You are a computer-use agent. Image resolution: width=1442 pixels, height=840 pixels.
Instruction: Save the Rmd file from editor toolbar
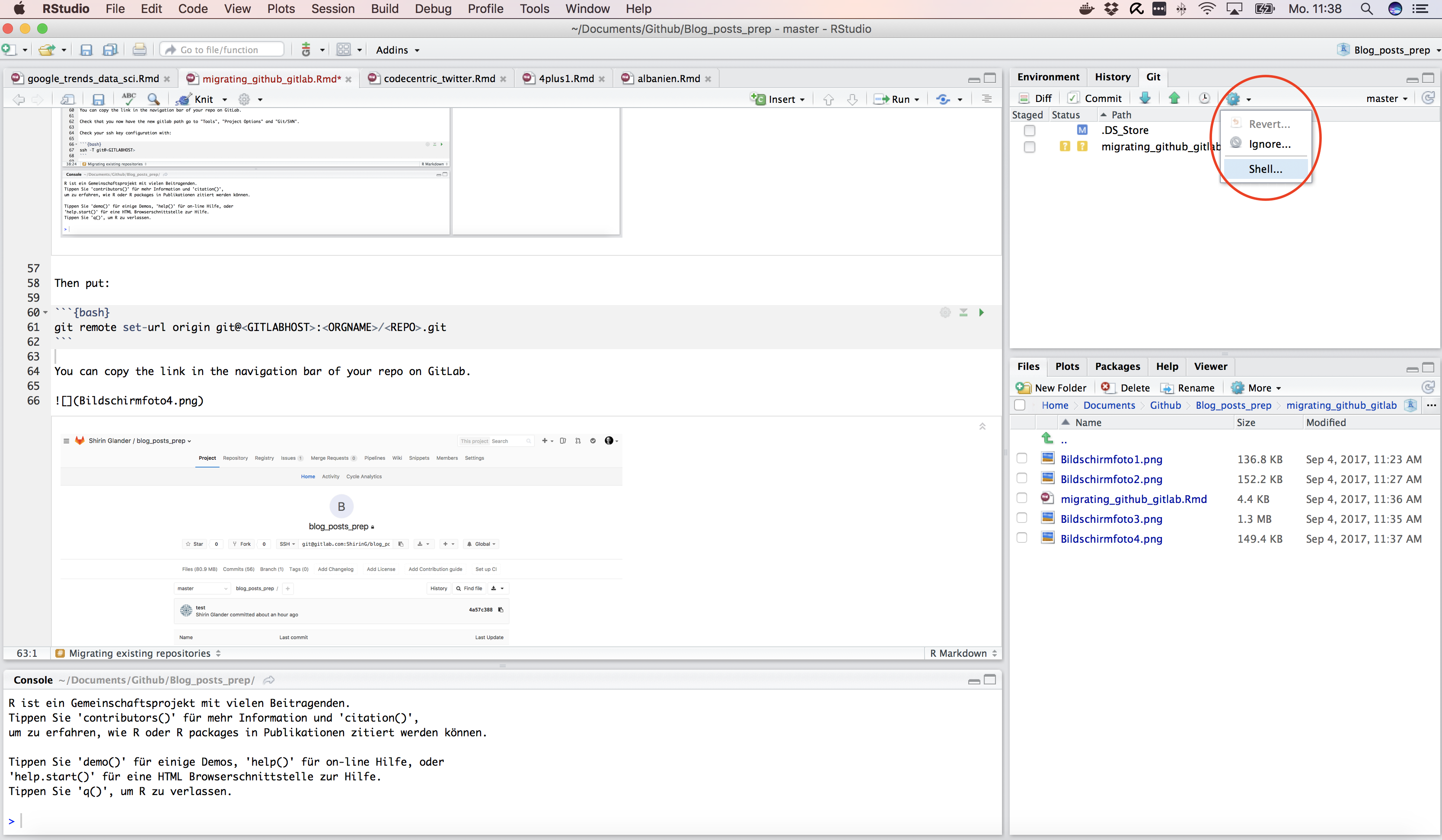(x=99, y=99)
